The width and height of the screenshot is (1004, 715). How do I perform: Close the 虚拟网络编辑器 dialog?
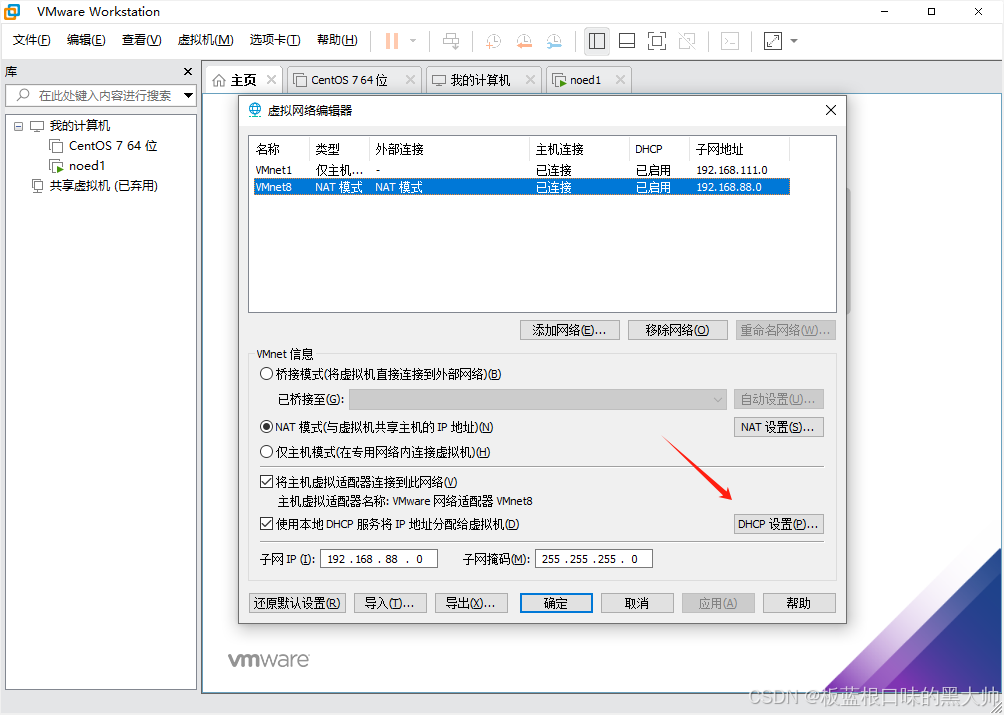[x=831, y=110]
